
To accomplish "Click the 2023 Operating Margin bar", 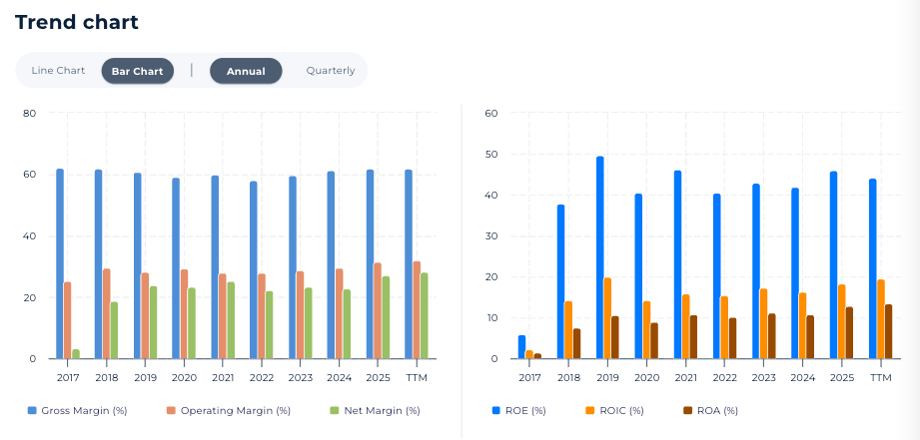I will (300, 315).
